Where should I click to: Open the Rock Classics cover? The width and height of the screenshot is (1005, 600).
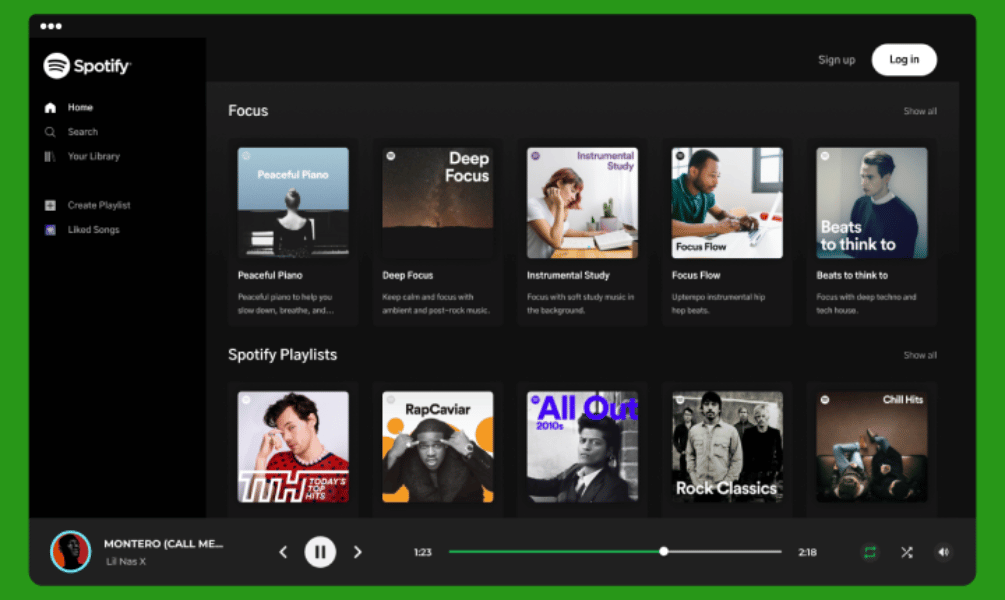(x=727, y=447)
